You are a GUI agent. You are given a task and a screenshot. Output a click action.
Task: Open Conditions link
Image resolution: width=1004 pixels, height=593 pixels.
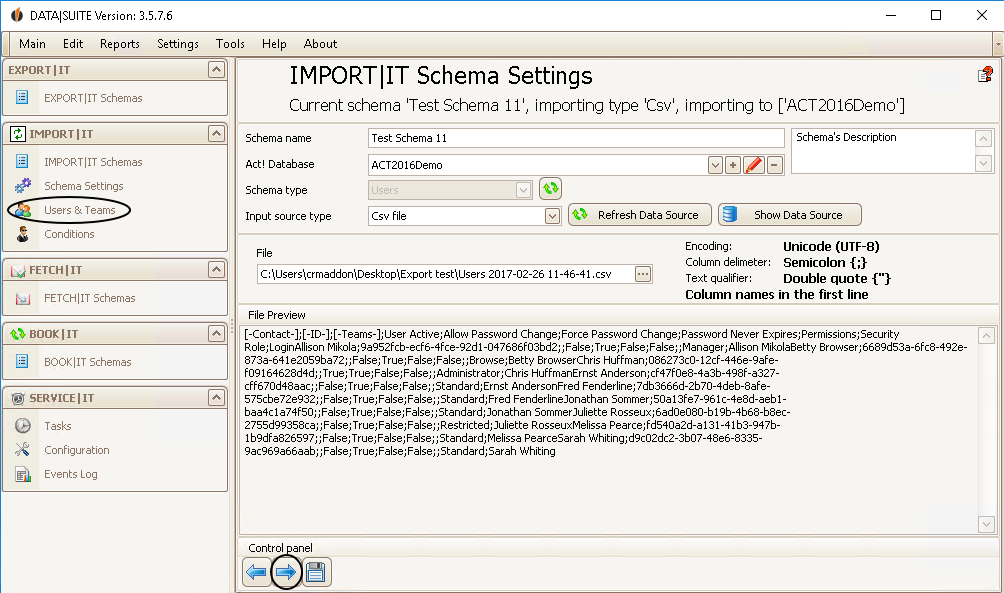69,234
